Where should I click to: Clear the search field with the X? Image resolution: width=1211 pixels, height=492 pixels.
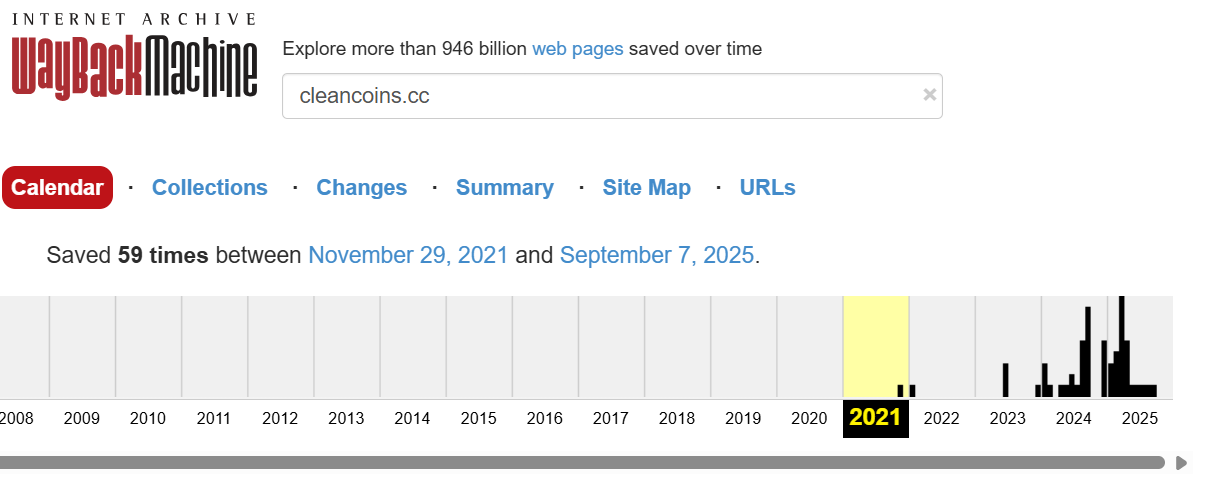(929, 95)
